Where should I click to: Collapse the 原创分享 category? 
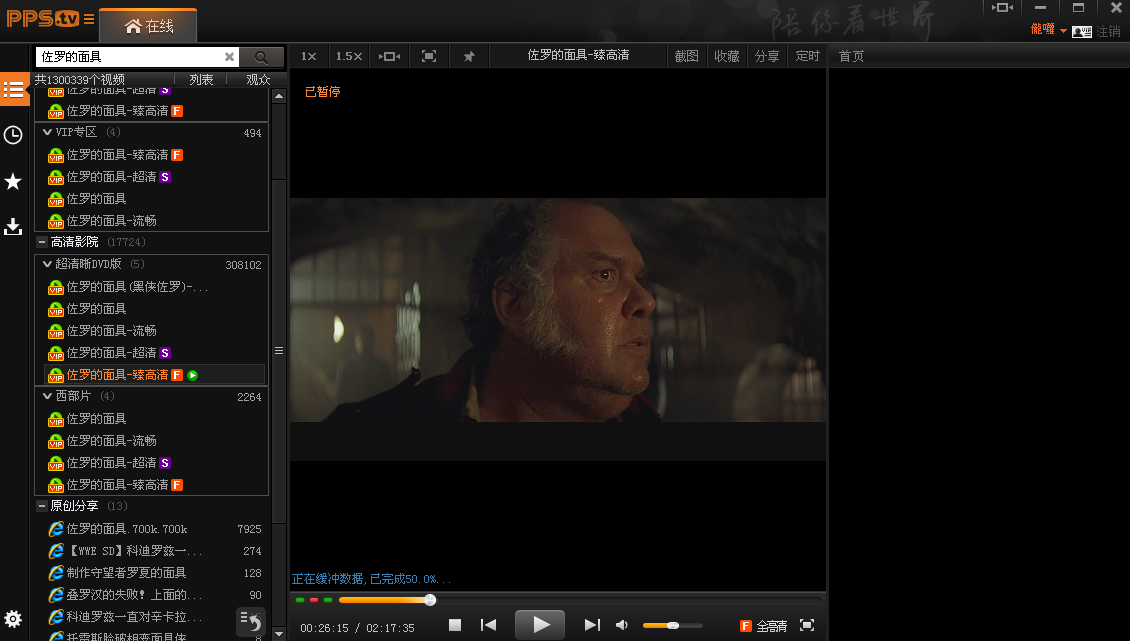[43, 506]
